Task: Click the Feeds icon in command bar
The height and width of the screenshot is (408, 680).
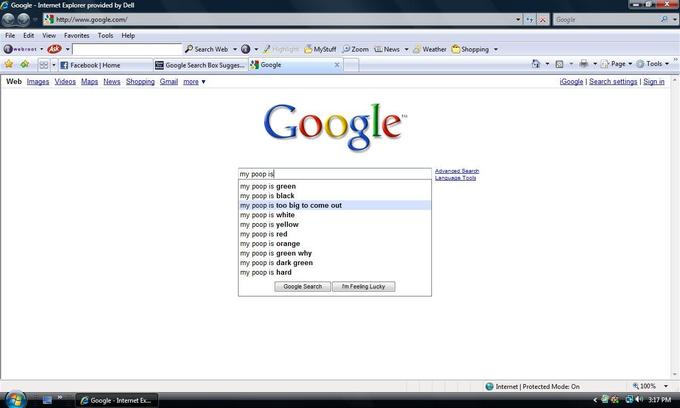Action: click(x=559, y=64)
